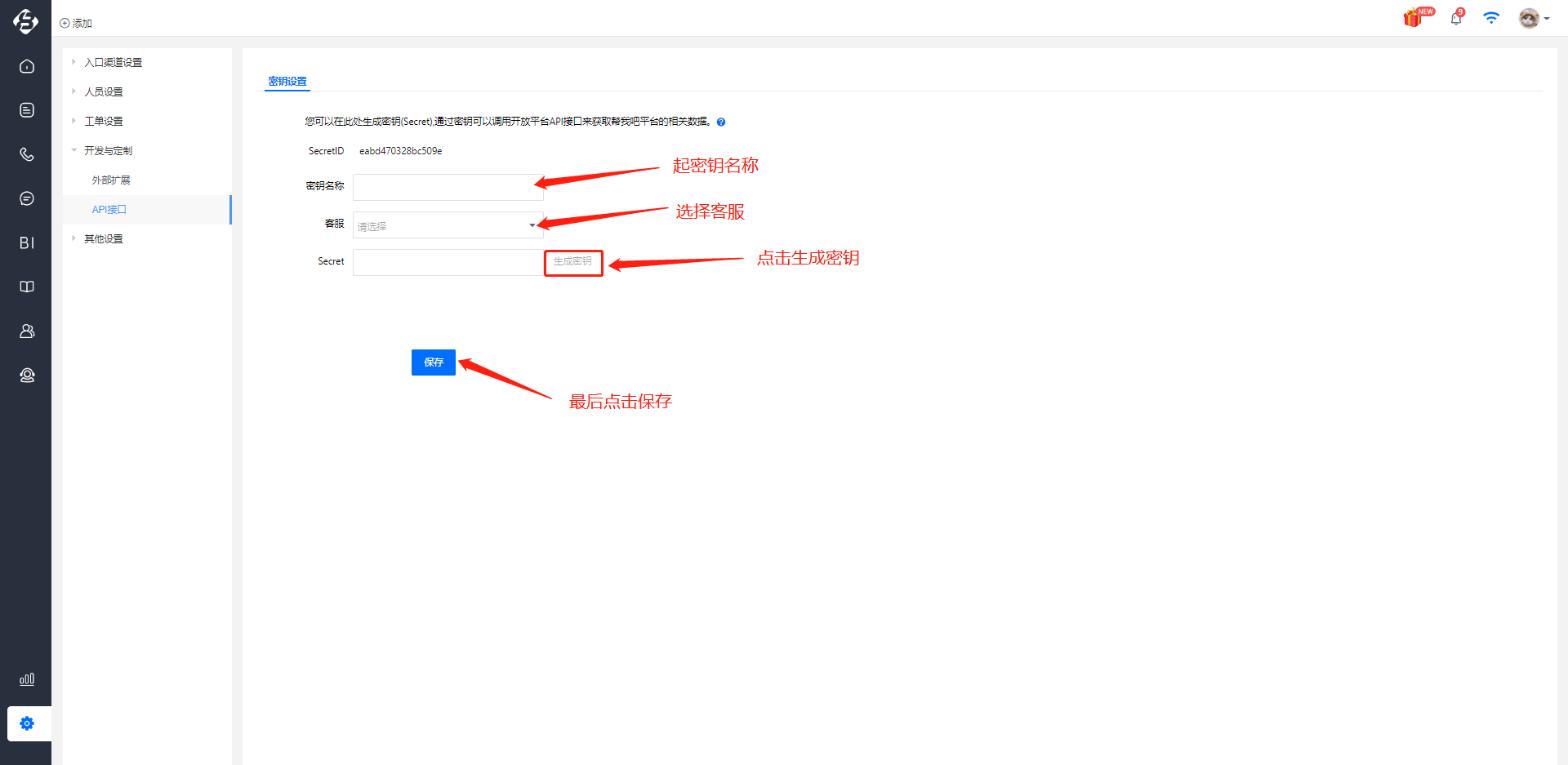This screenshot has width=1568, height=765.
Task: Open the customers people icon
Action: (27, 331)
